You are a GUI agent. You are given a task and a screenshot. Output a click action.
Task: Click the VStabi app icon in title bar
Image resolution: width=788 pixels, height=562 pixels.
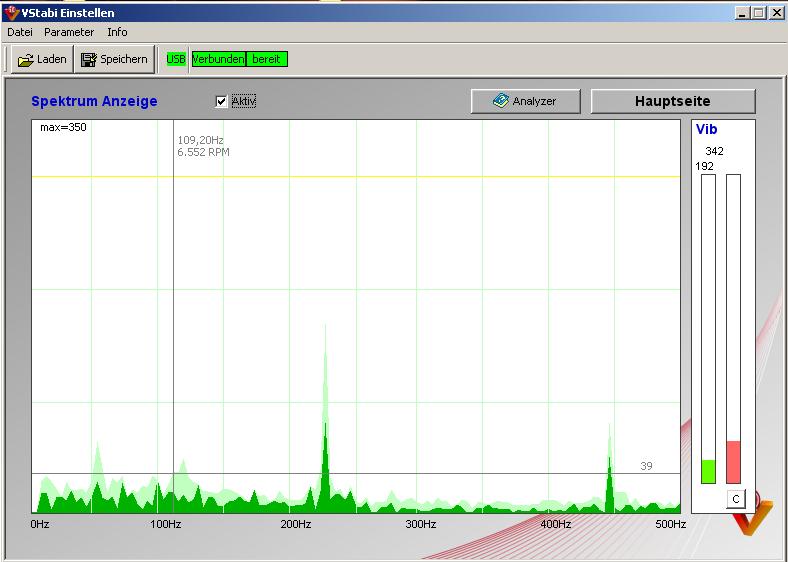coord(11,12)
